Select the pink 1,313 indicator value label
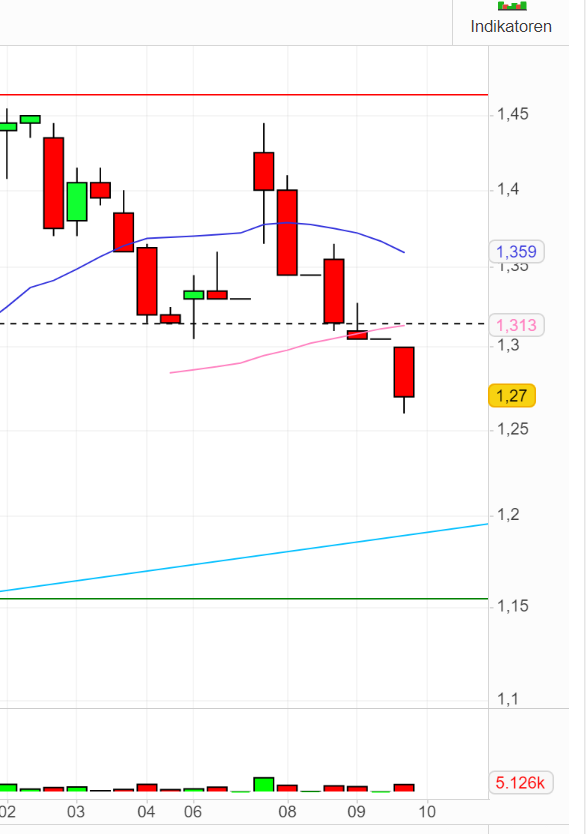The image size is (586, 834). (516, 325)
